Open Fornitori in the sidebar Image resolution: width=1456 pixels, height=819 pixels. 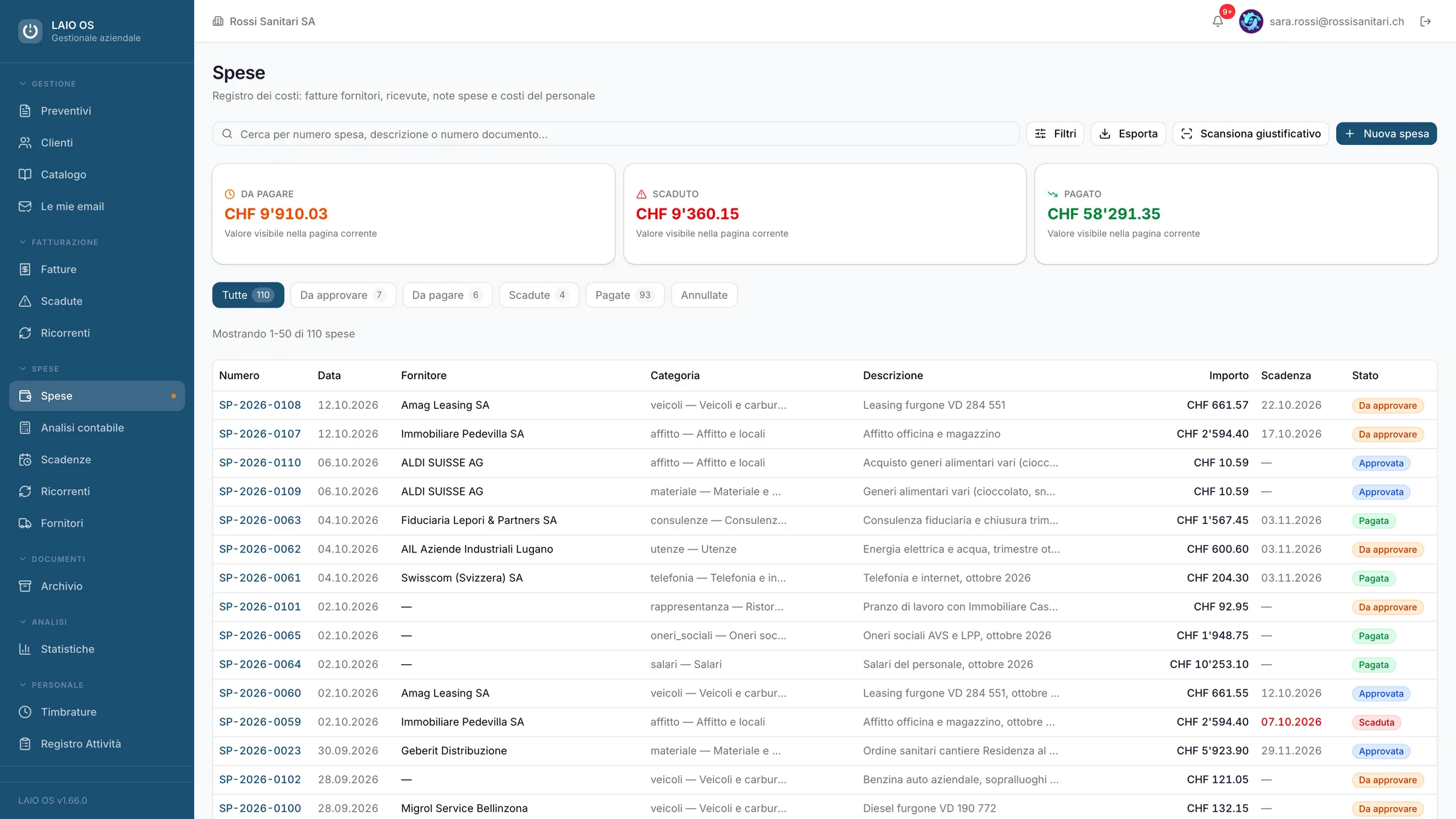[97, 523]
